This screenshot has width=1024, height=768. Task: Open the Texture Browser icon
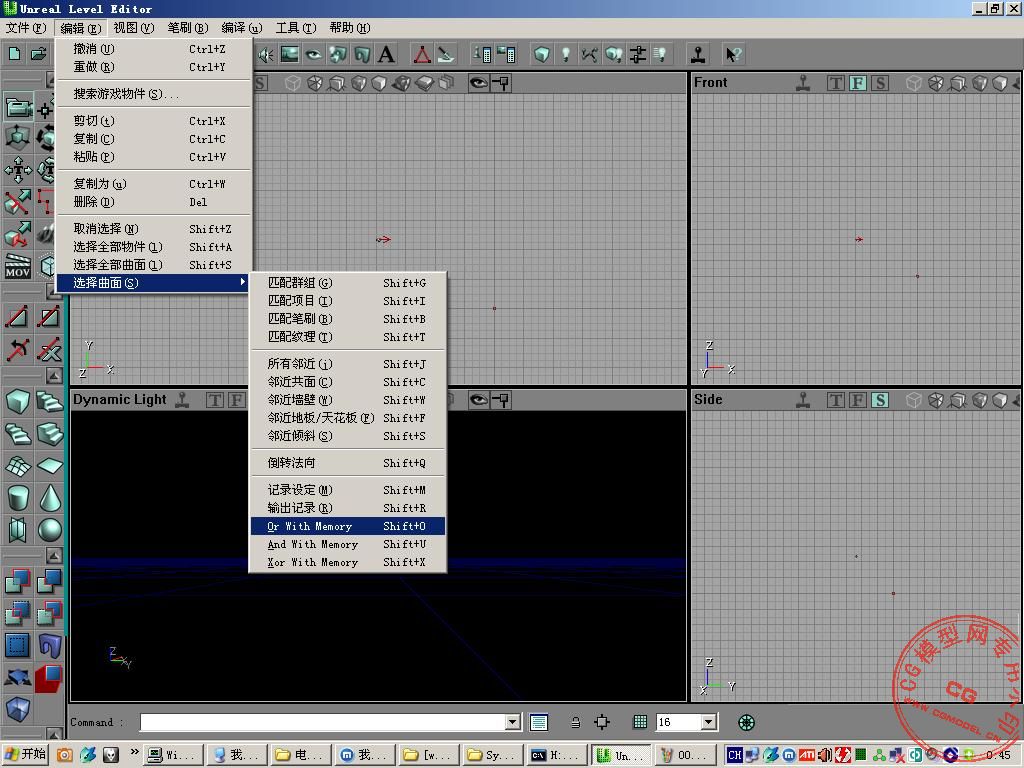(x=289, y=55)
